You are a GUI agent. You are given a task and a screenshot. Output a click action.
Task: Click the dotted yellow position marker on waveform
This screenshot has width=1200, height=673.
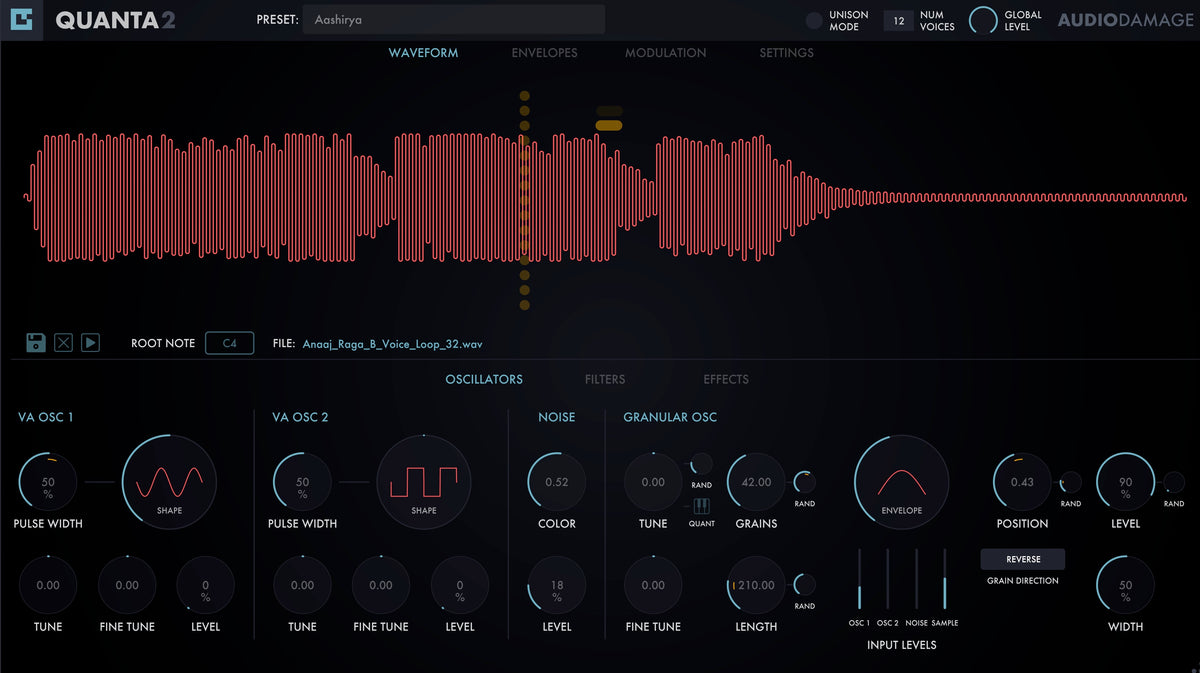point(524,200)
